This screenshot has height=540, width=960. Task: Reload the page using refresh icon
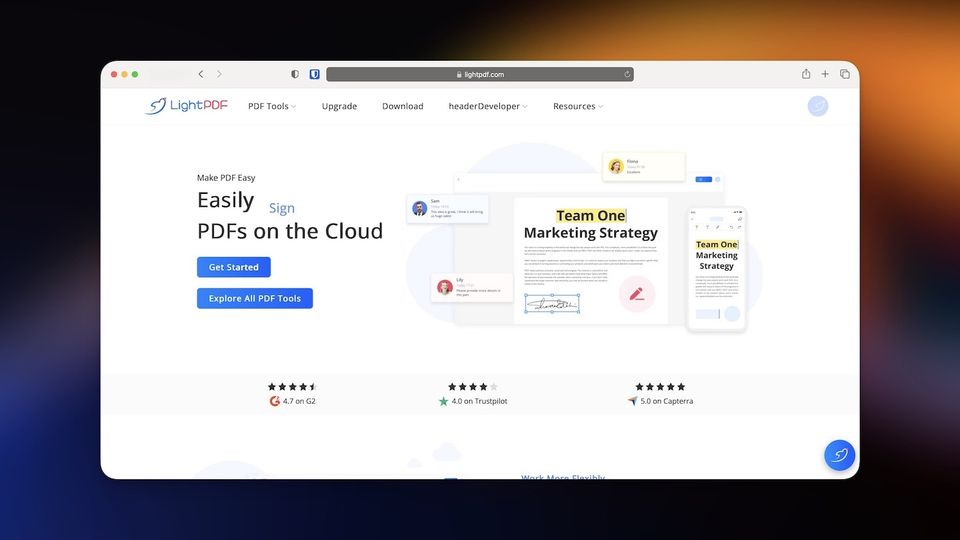[627, 74]
